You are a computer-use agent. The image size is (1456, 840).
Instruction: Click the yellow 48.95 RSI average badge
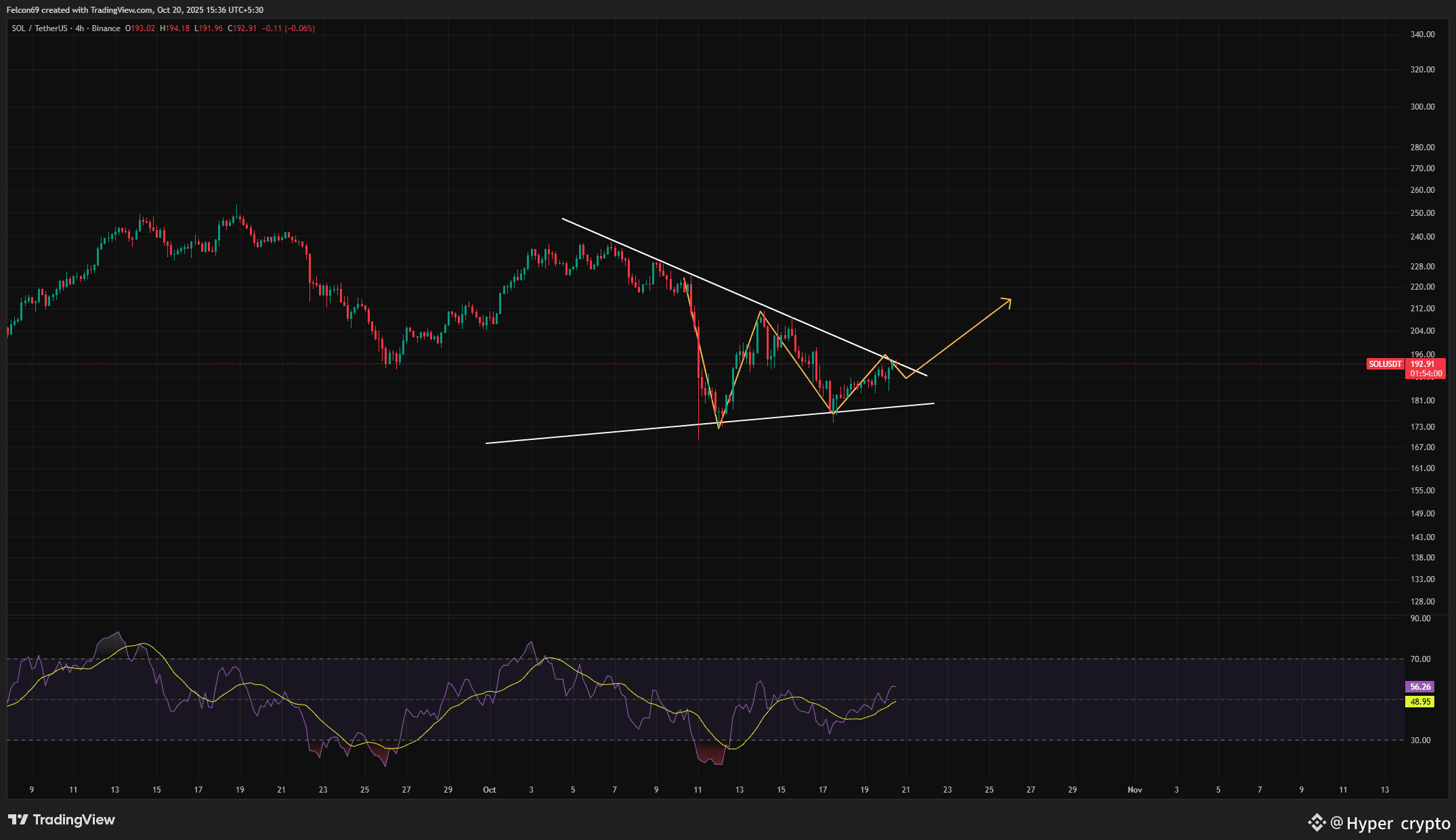click(x=1419, y=702)
